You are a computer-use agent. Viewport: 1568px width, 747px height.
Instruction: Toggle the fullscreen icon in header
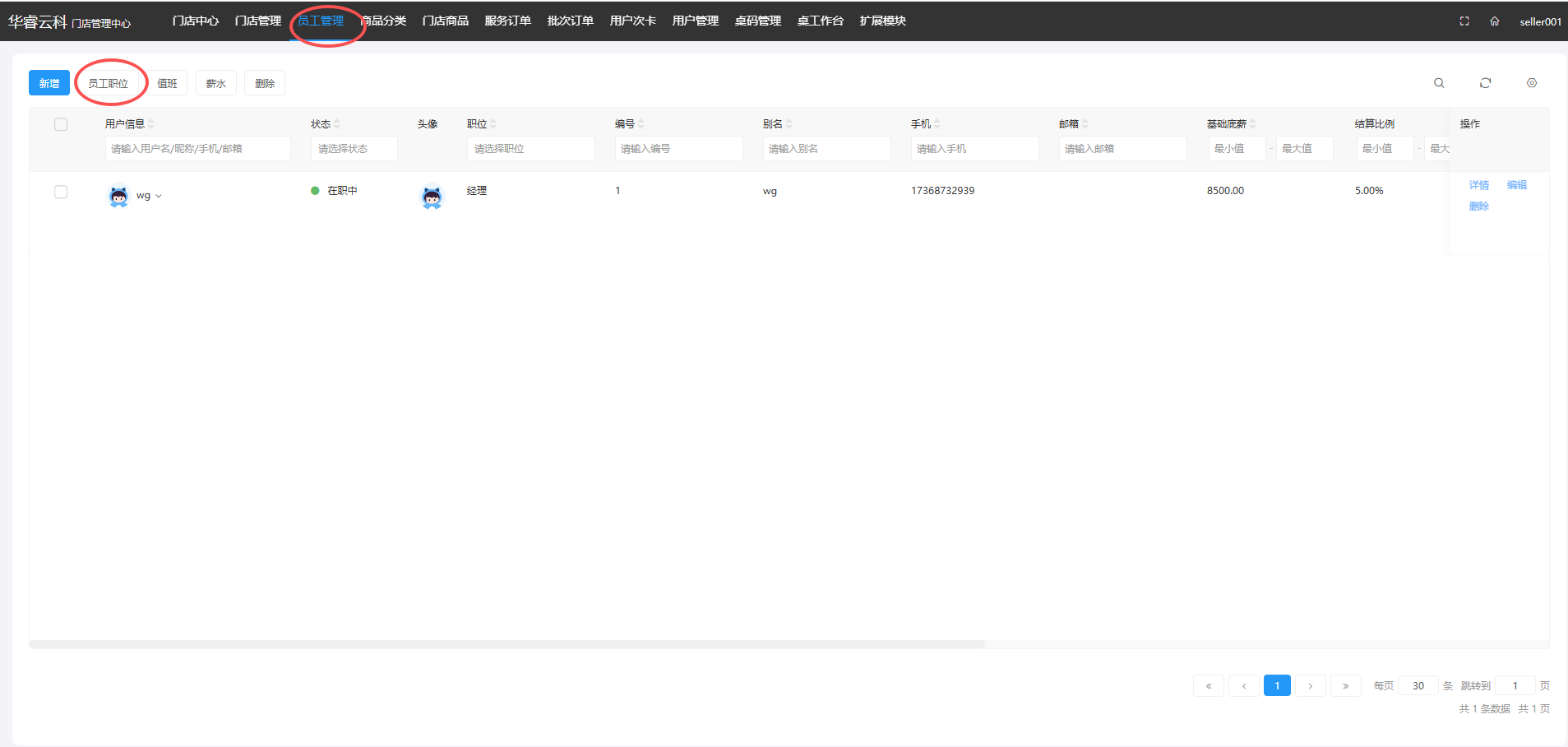pos(1464,21)
